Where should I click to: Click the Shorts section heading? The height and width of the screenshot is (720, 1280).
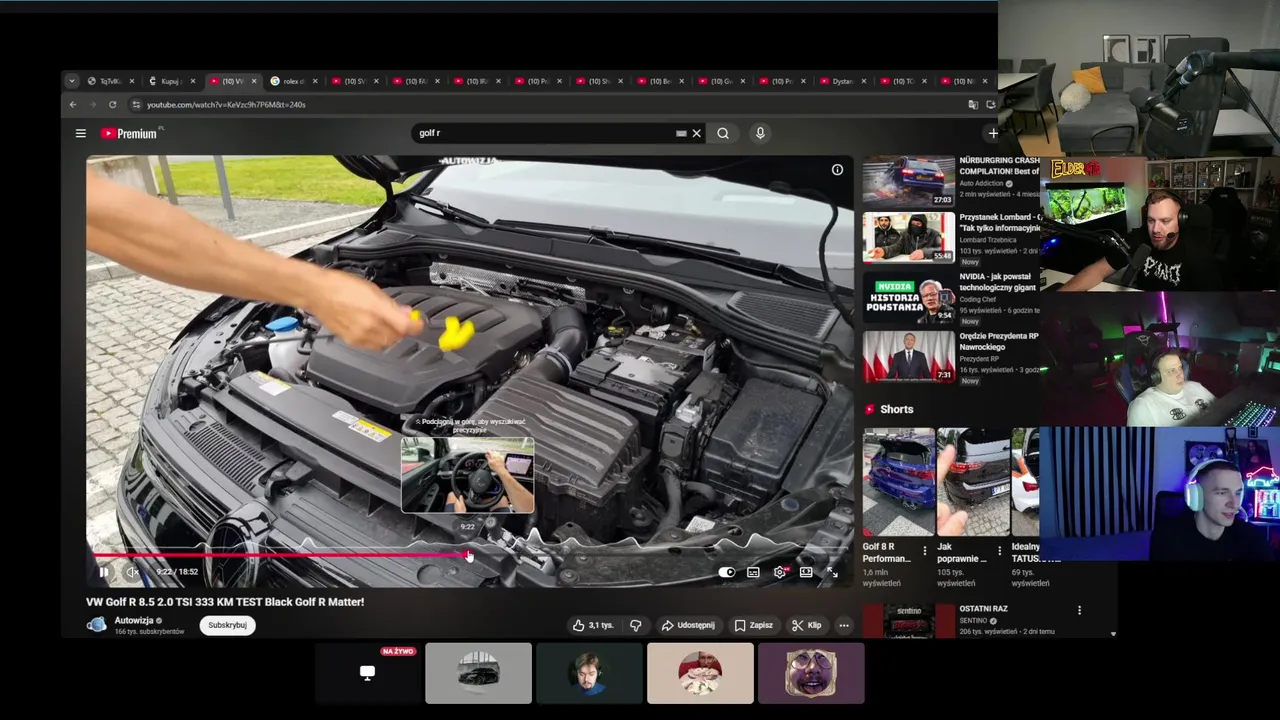pyautogui.click(x=896, y=409)
